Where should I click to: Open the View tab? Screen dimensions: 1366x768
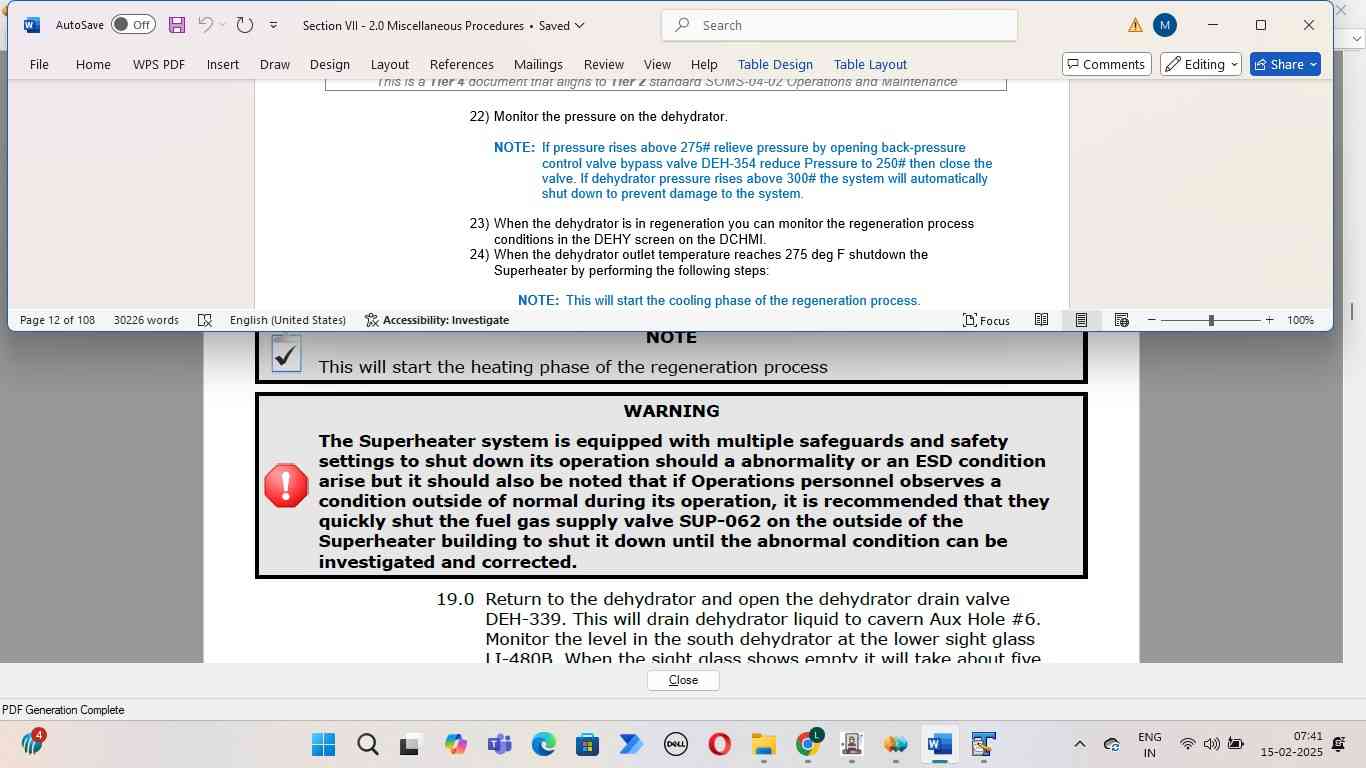coord(657,64)
